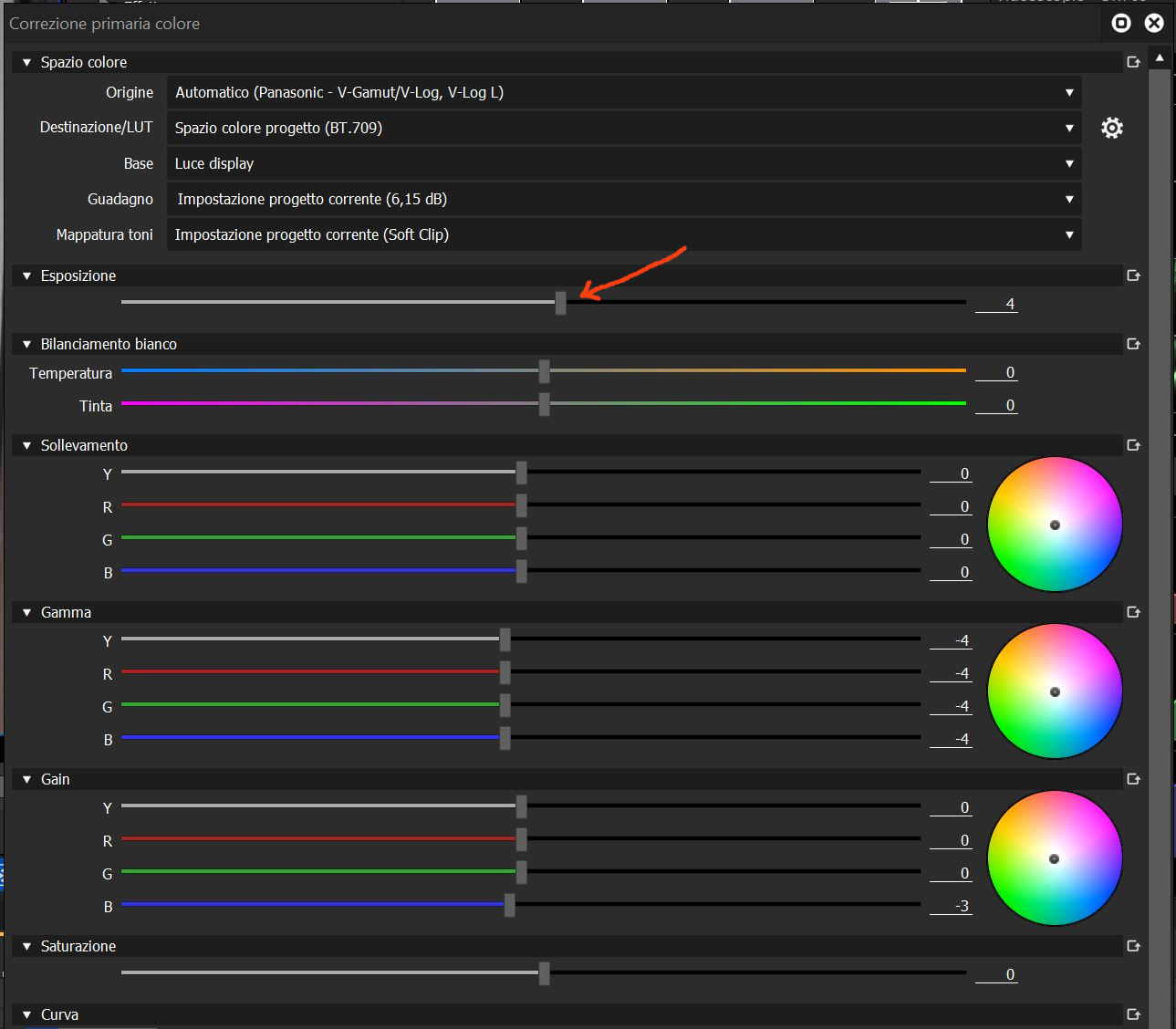Click the vertical scrollbar track of the panel
Screen dimensions: 1176x1029
coord(1160,547)
